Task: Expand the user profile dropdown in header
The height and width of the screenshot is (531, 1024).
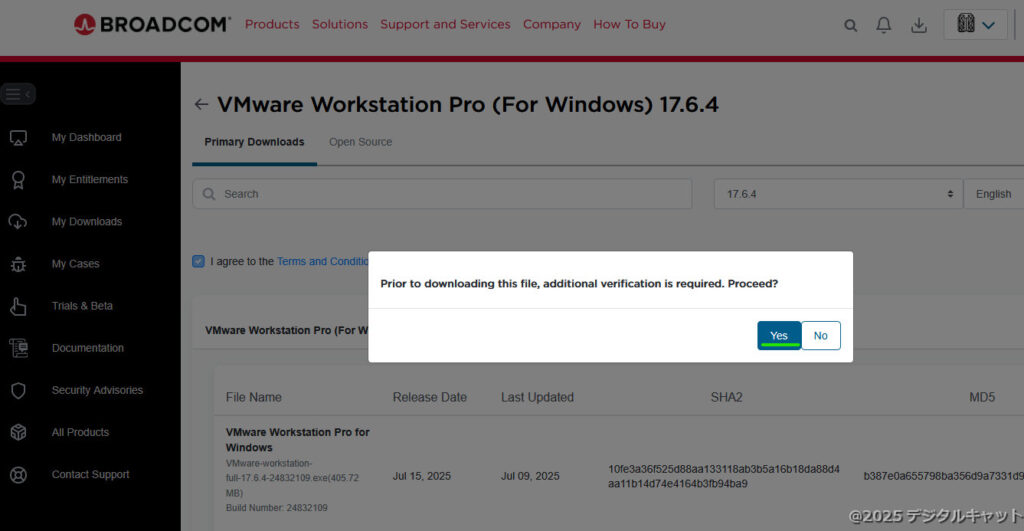Action: [x=975, y=25]
